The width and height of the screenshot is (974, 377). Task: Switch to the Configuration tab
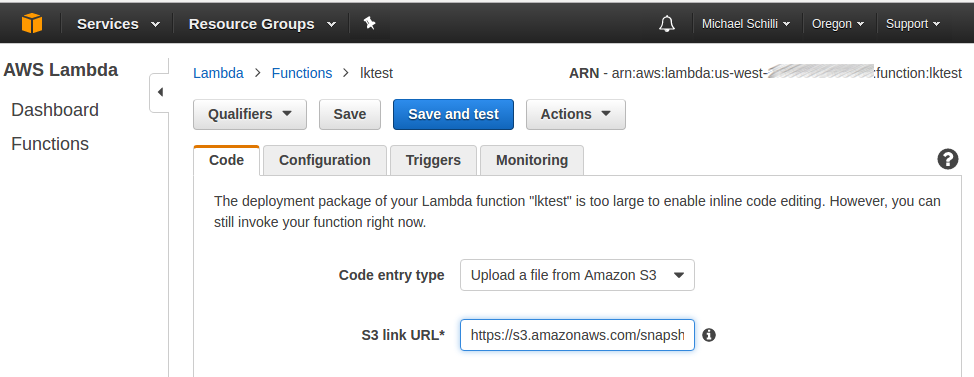click(x=325, y=160)
